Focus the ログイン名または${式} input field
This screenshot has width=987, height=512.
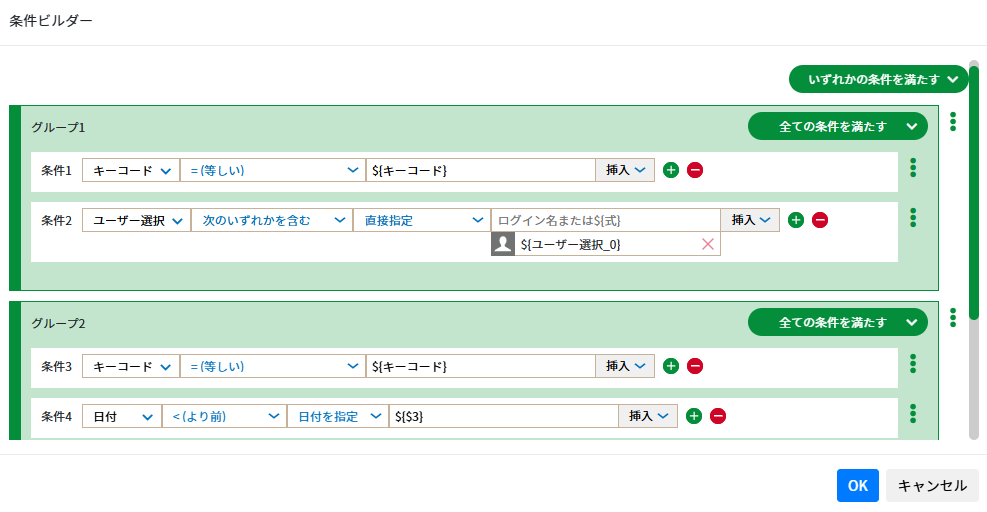605,220
